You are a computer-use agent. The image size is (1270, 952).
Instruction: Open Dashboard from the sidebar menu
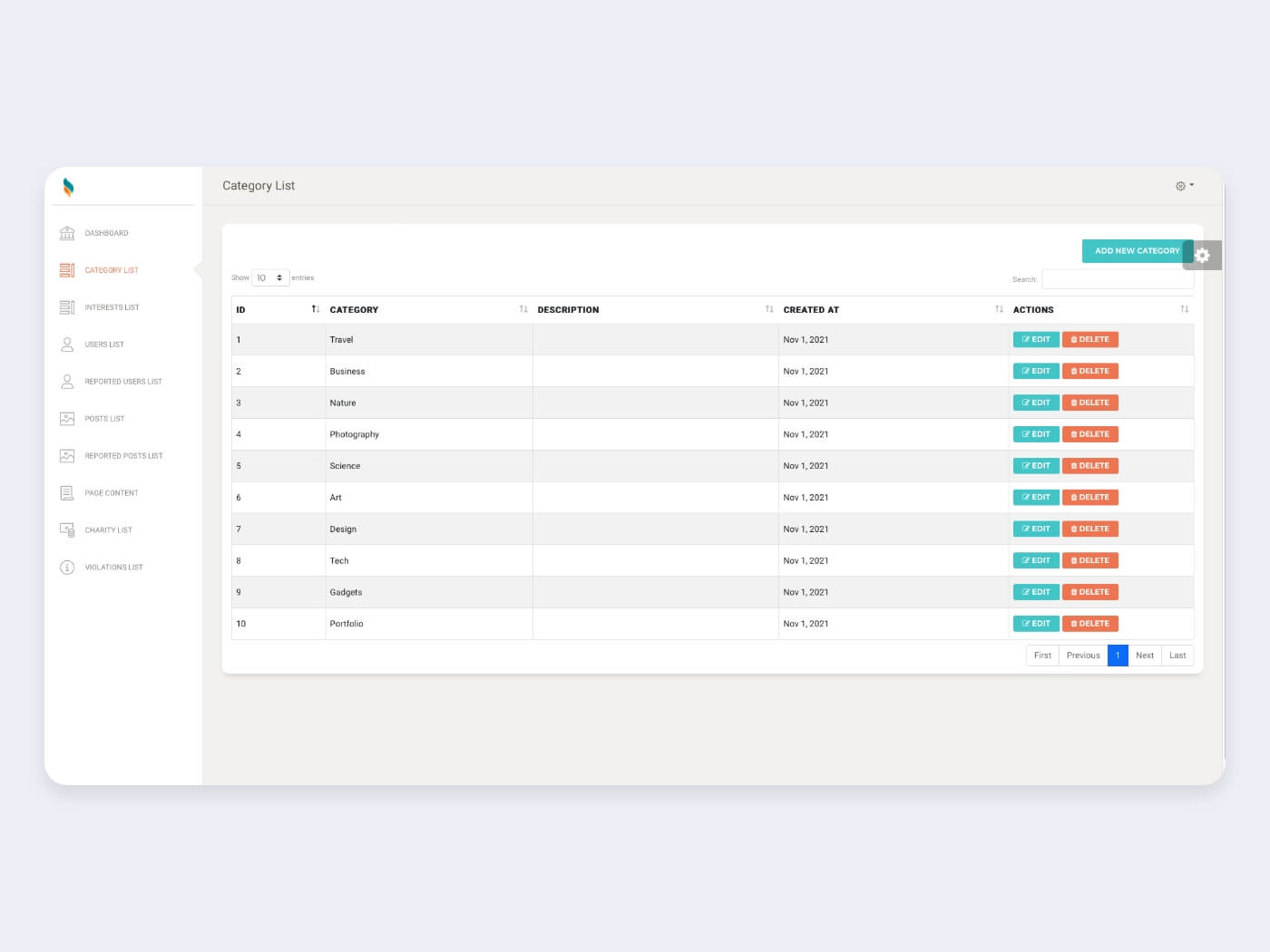point(106,234)
